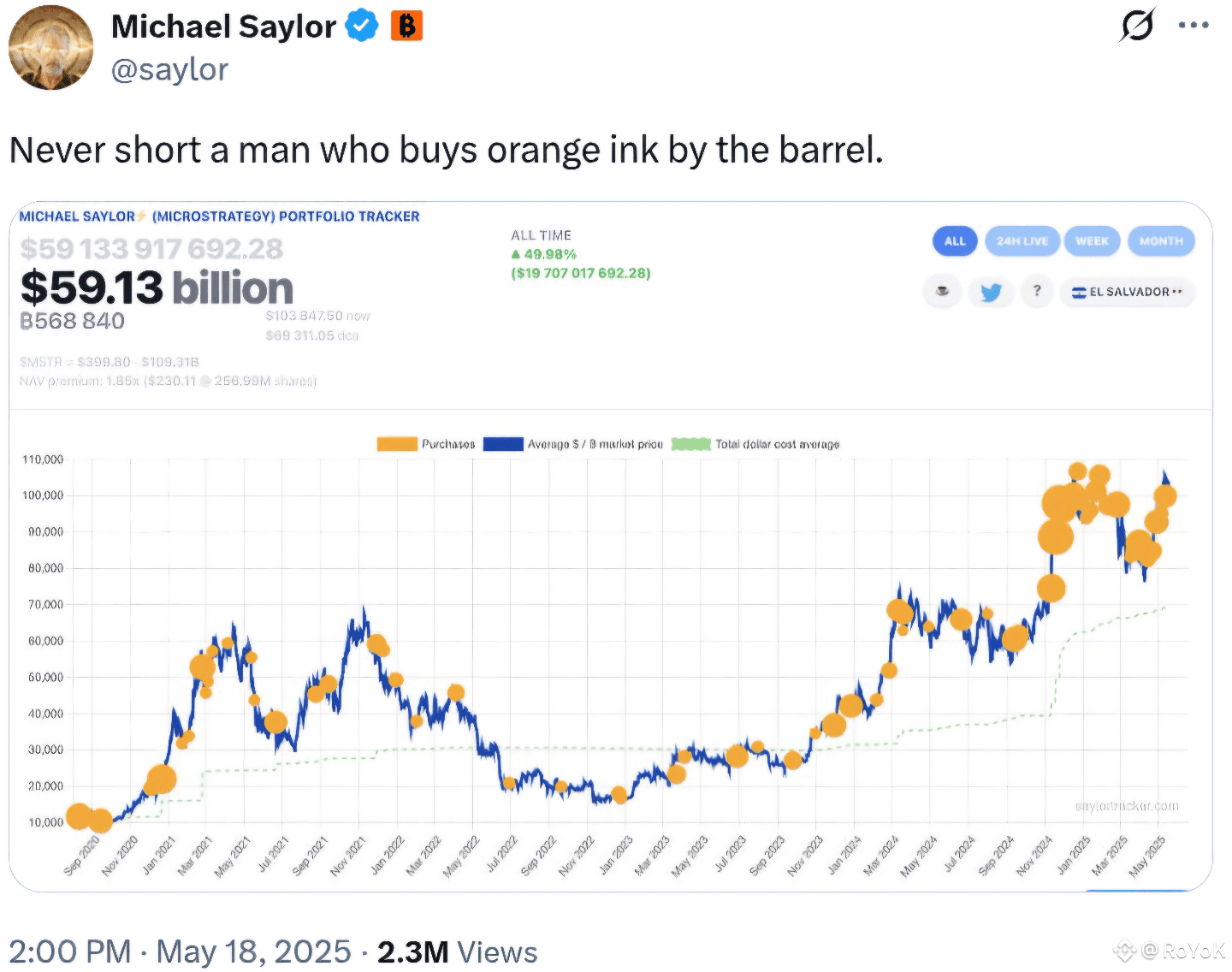Open the help question mark icon
Screen dimensions: 1232x972
1038,291
